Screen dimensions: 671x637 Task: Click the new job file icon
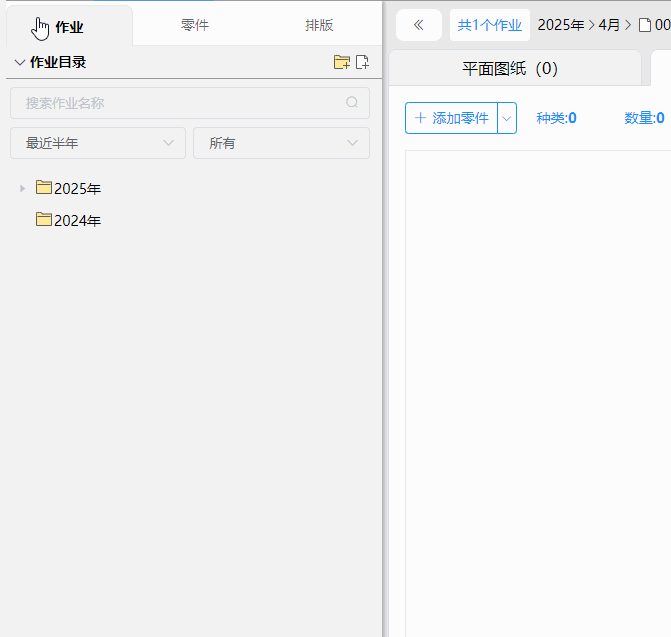[362, 62]
